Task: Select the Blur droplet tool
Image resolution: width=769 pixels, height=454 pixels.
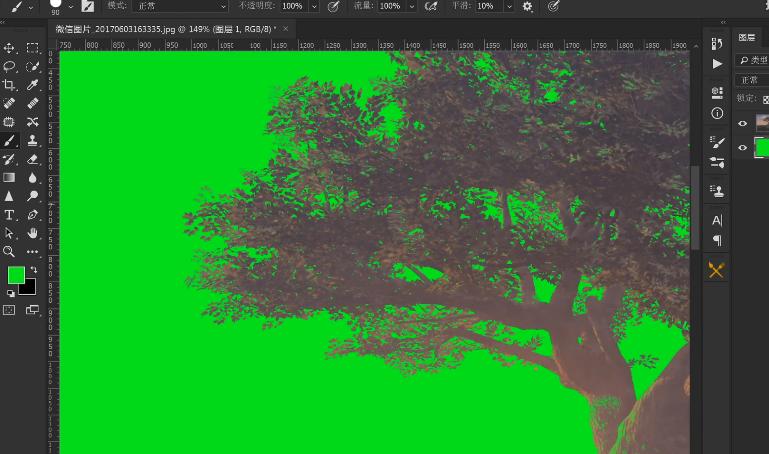Action: coord(32,177)
